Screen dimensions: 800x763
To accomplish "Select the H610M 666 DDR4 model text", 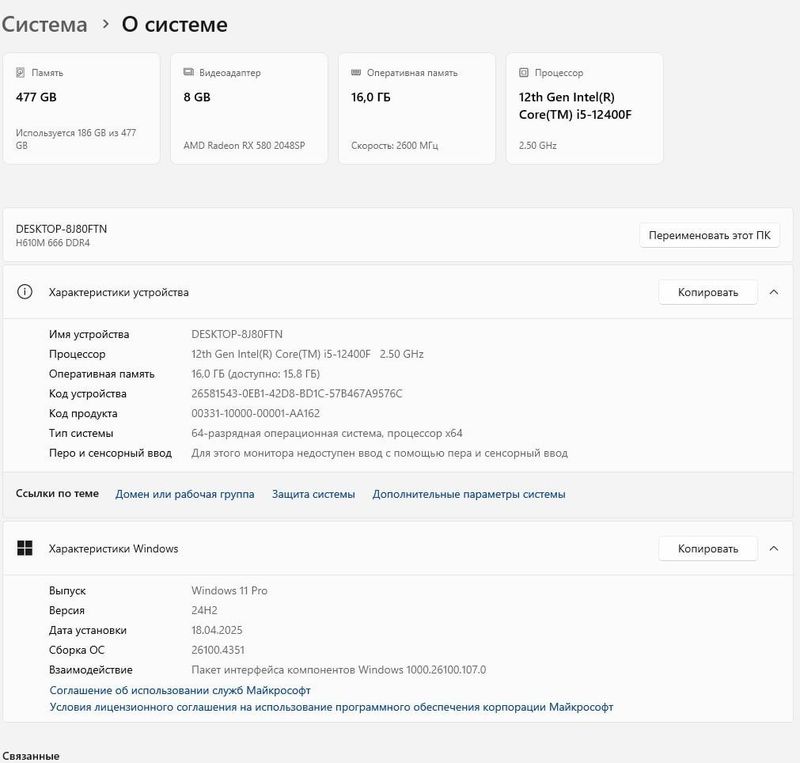I will point(53,243).
